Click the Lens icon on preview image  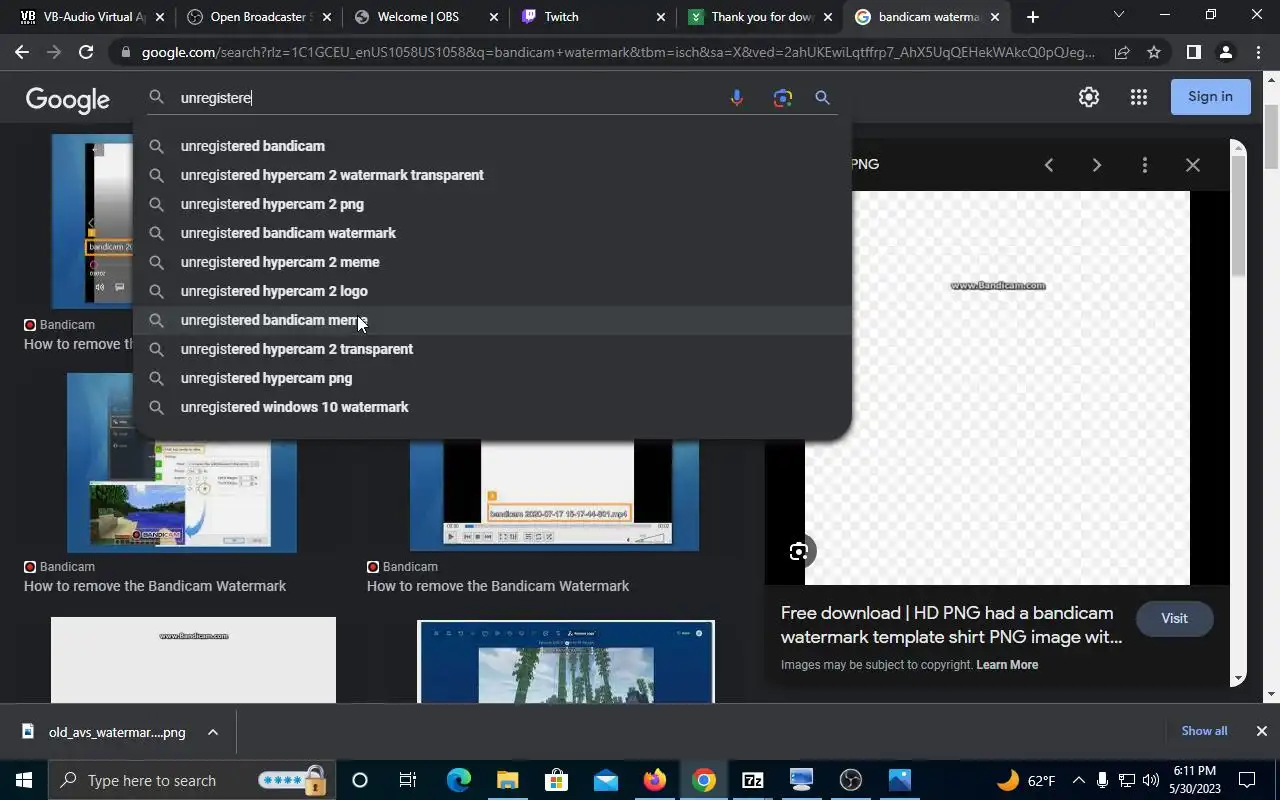coord(798,552)
